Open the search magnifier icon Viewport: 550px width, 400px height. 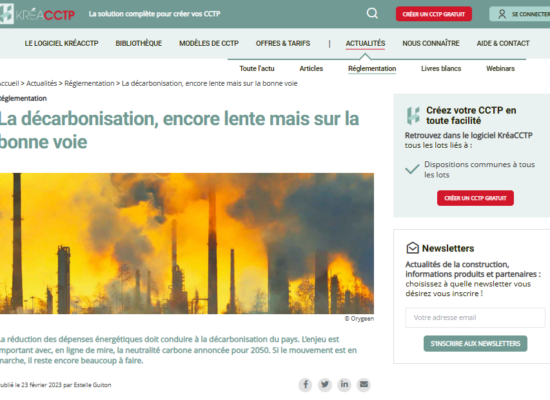372,14
